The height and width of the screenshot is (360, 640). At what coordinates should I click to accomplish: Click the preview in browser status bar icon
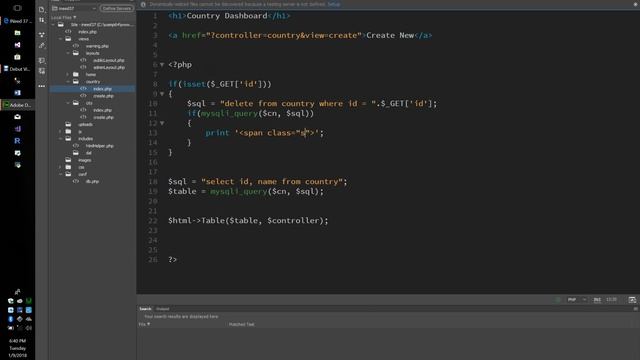pos(632,300)
